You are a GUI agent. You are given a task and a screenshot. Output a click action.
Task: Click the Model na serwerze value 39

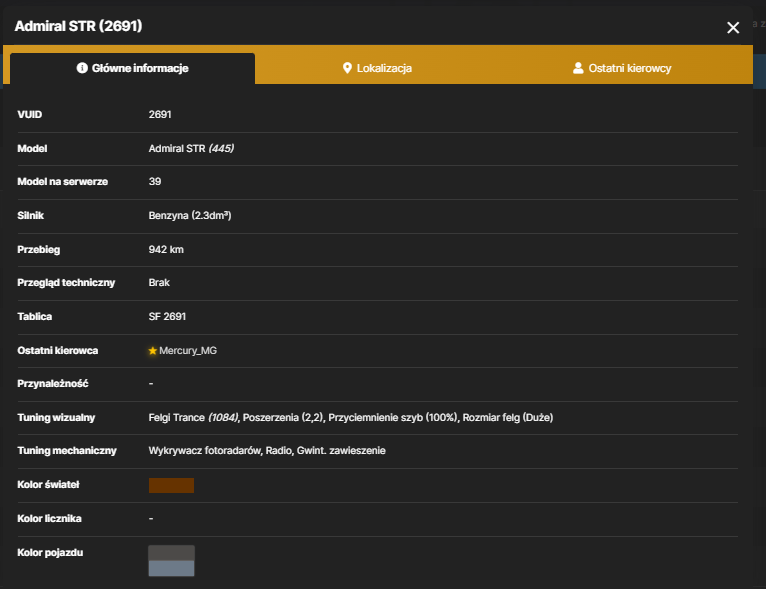[155, 182]
